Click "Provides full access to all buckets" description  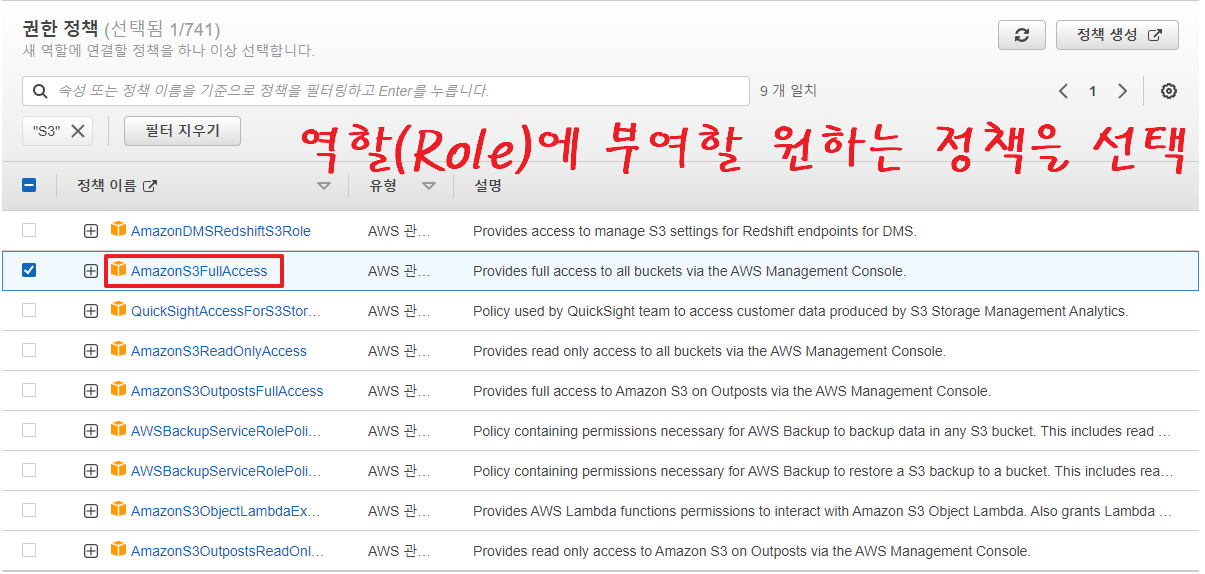[689, 271]
